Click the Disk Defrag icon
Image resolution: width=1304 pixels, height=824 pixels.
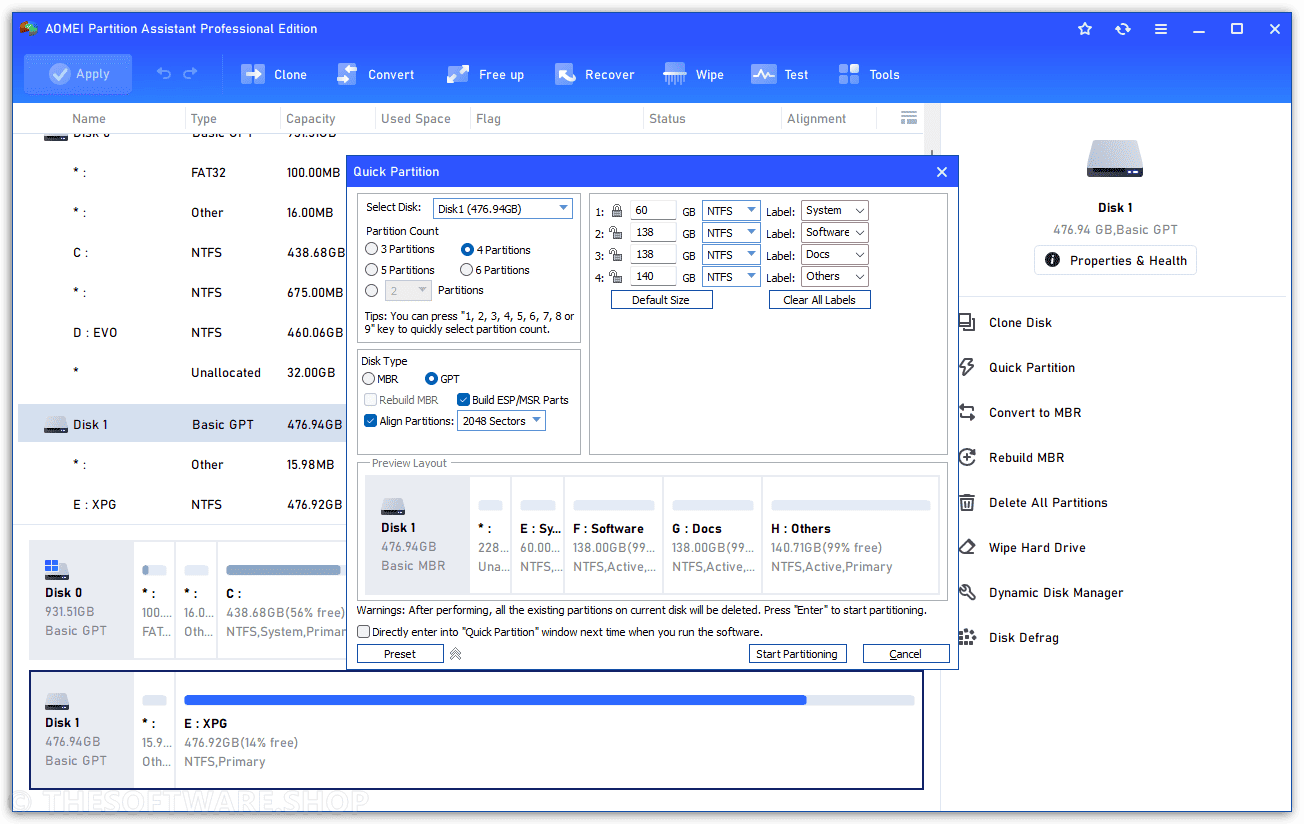click(967, 637)
